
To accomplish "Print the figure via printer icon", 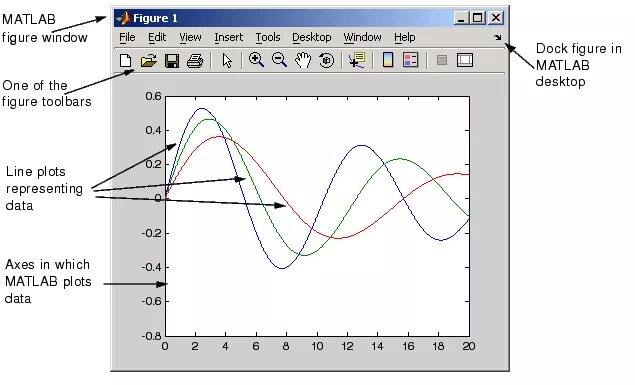I will click(x=195, y=61).
